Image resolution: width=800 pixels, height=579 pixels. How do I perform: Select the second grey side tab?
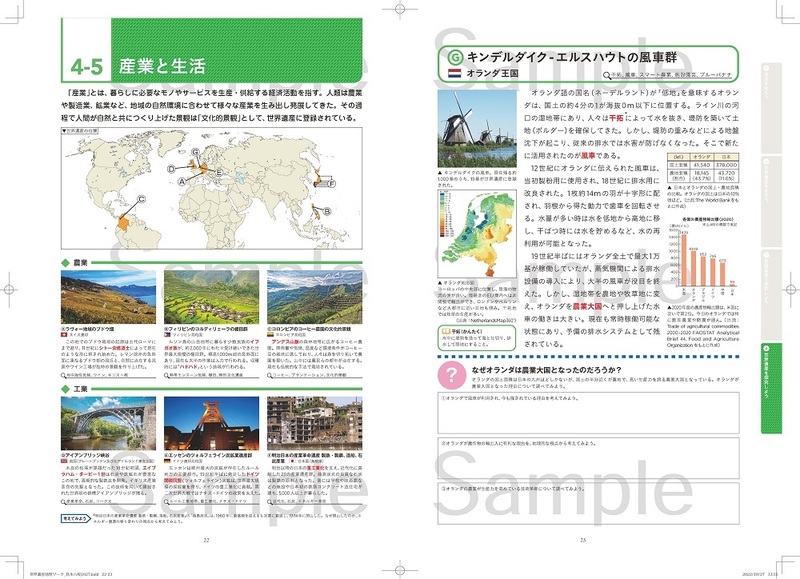771,200
